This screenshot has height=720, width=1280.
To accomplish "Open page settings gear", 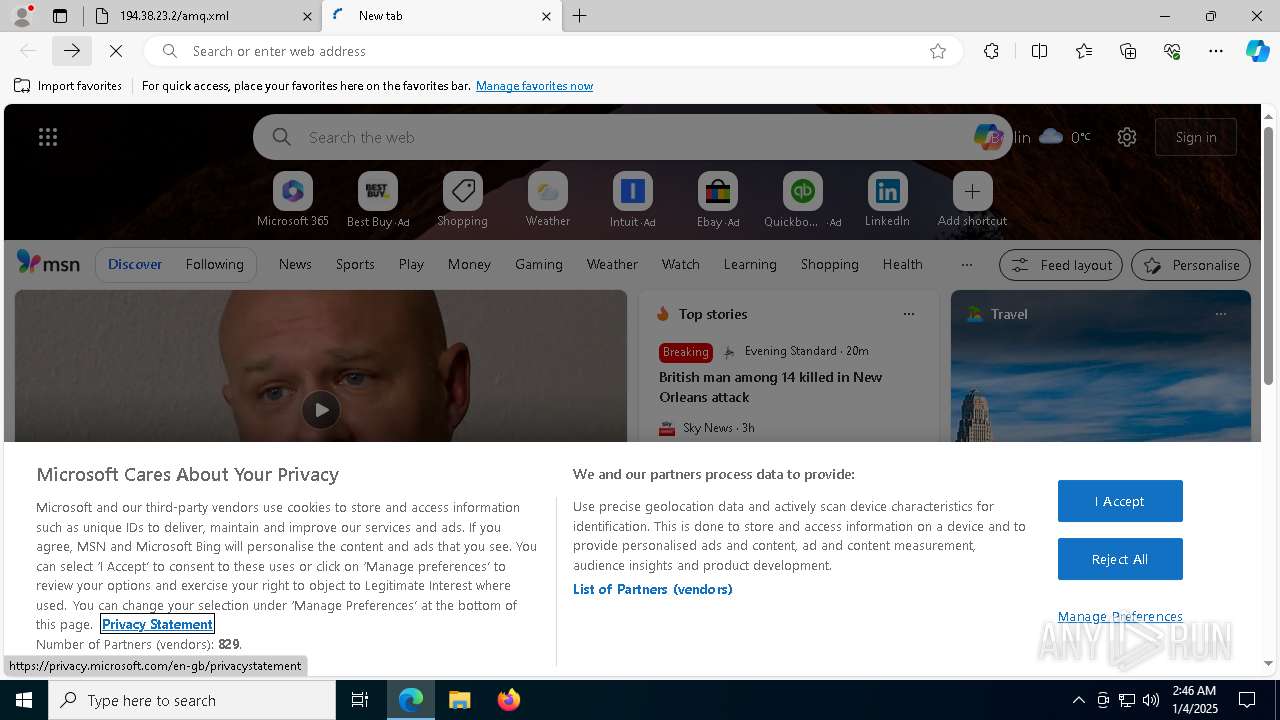I will (x=1127, y=137).
